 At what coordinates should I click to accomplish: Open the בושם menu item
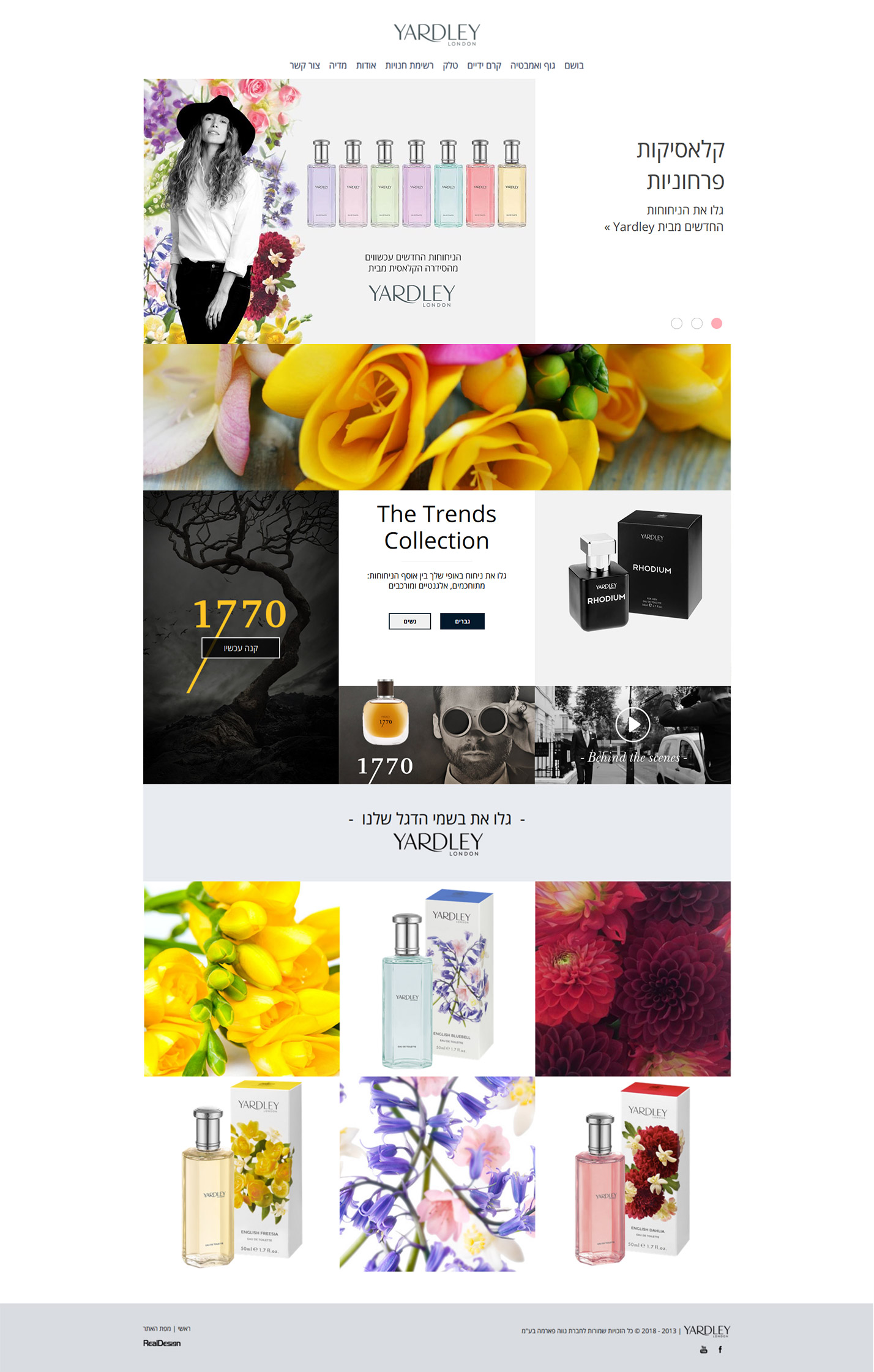pos(573,66)
